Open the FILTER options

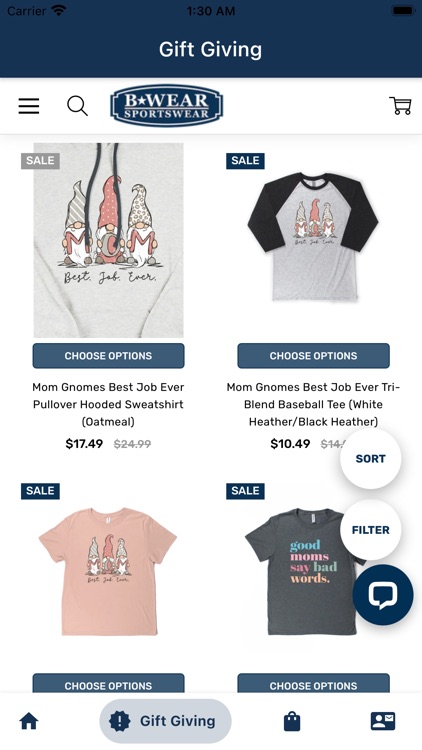pos(371,530)
